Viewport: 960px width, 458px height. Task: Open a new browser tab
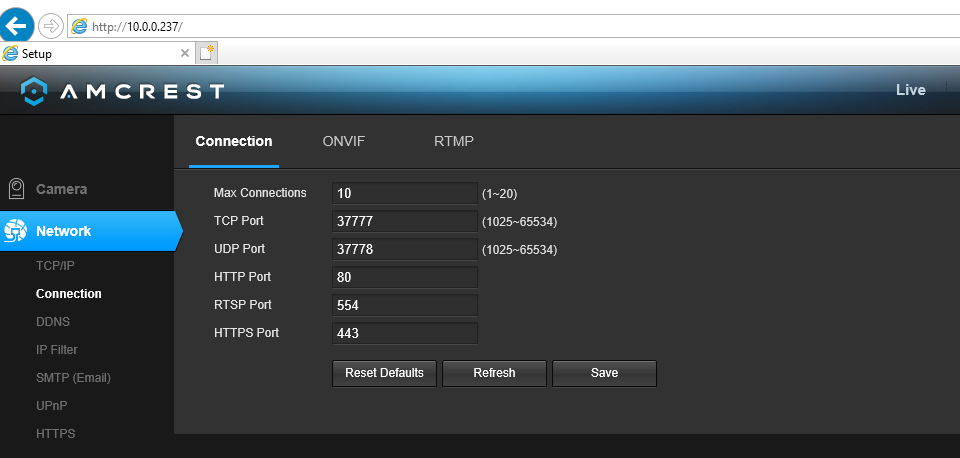pos(207,53)
